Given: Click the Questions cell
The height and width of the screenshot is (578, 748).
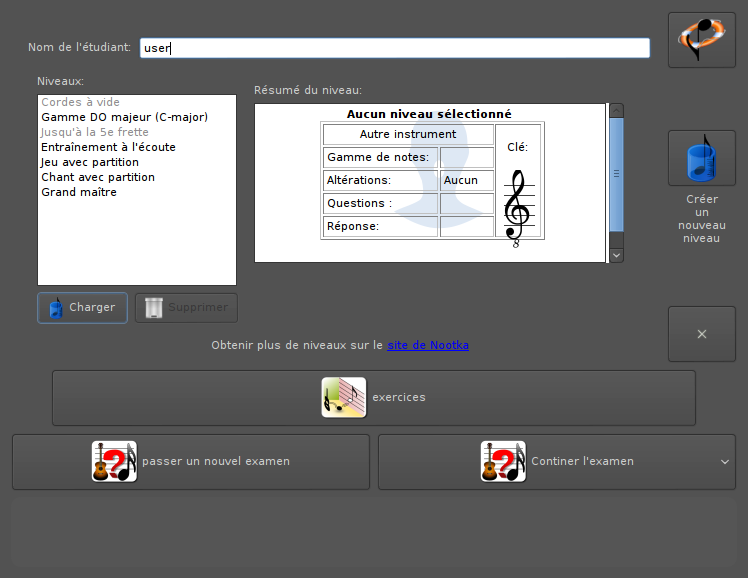Looking at the screenshot, I should (380, 203).
